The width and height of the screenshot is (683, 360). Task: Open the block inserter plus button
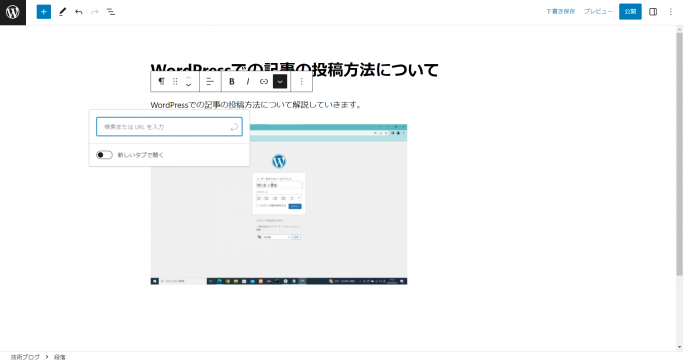click(x=44, y=12)
